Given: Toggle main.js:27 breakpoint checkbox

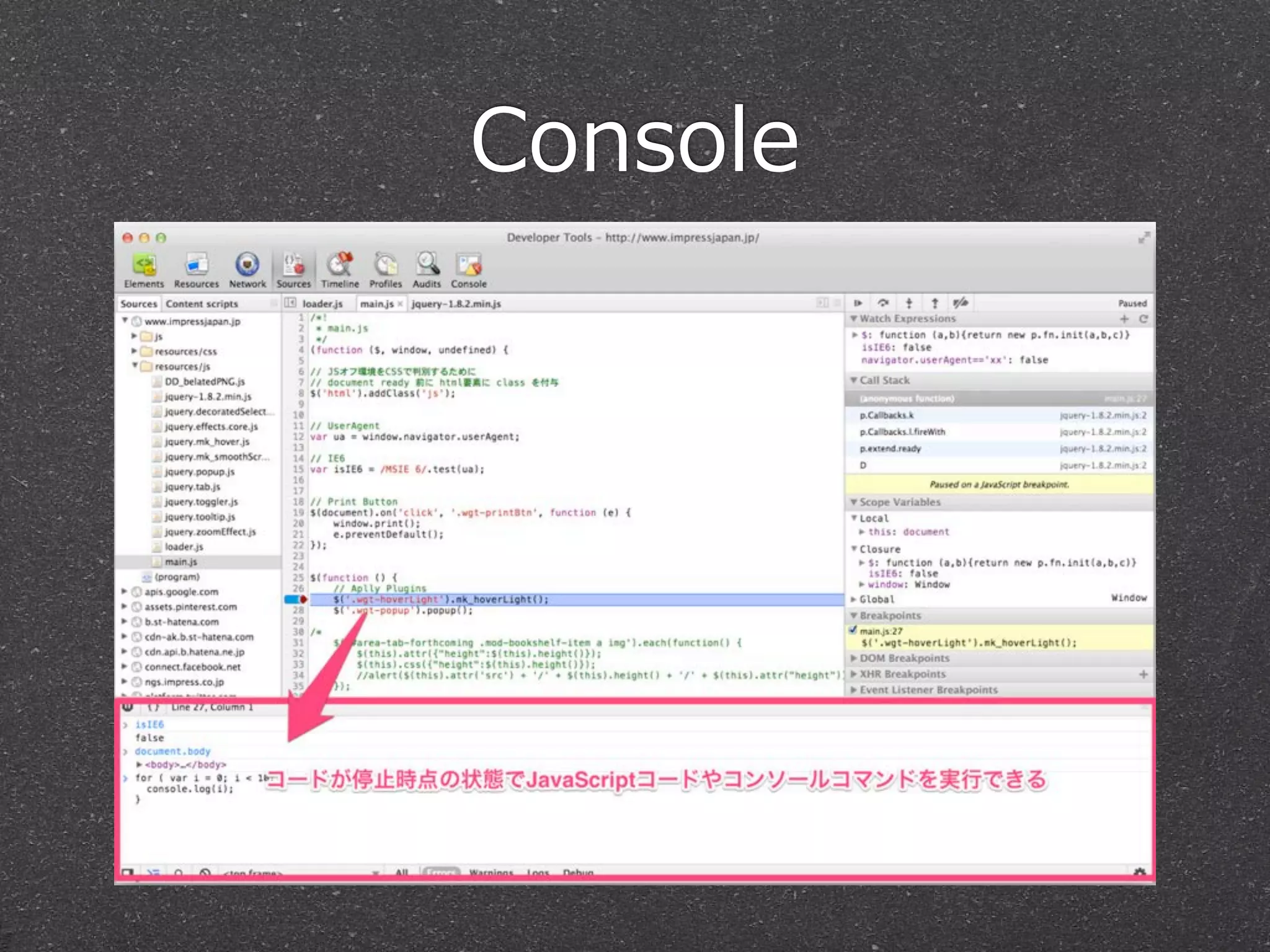Looking at the screenshot, I should [853, 630].
